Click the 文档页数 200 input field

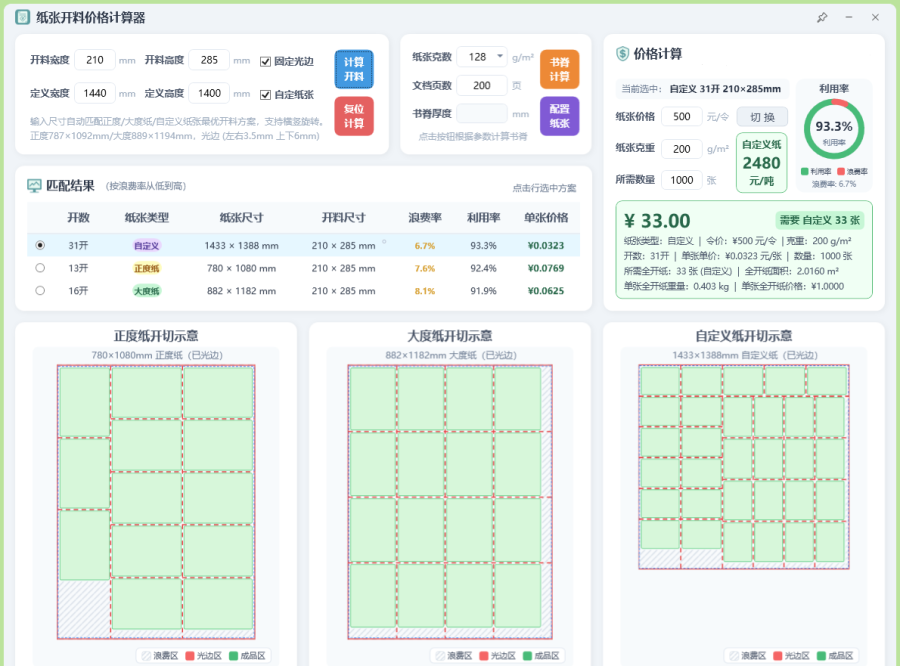click(482, 86)
